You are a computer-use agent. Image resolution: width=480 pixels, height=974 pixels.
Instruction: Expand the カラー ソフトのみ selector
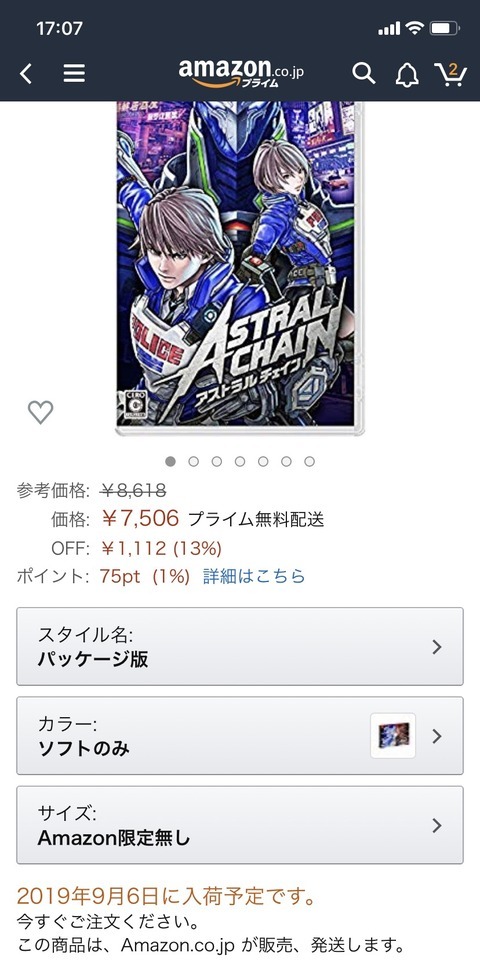240,735
